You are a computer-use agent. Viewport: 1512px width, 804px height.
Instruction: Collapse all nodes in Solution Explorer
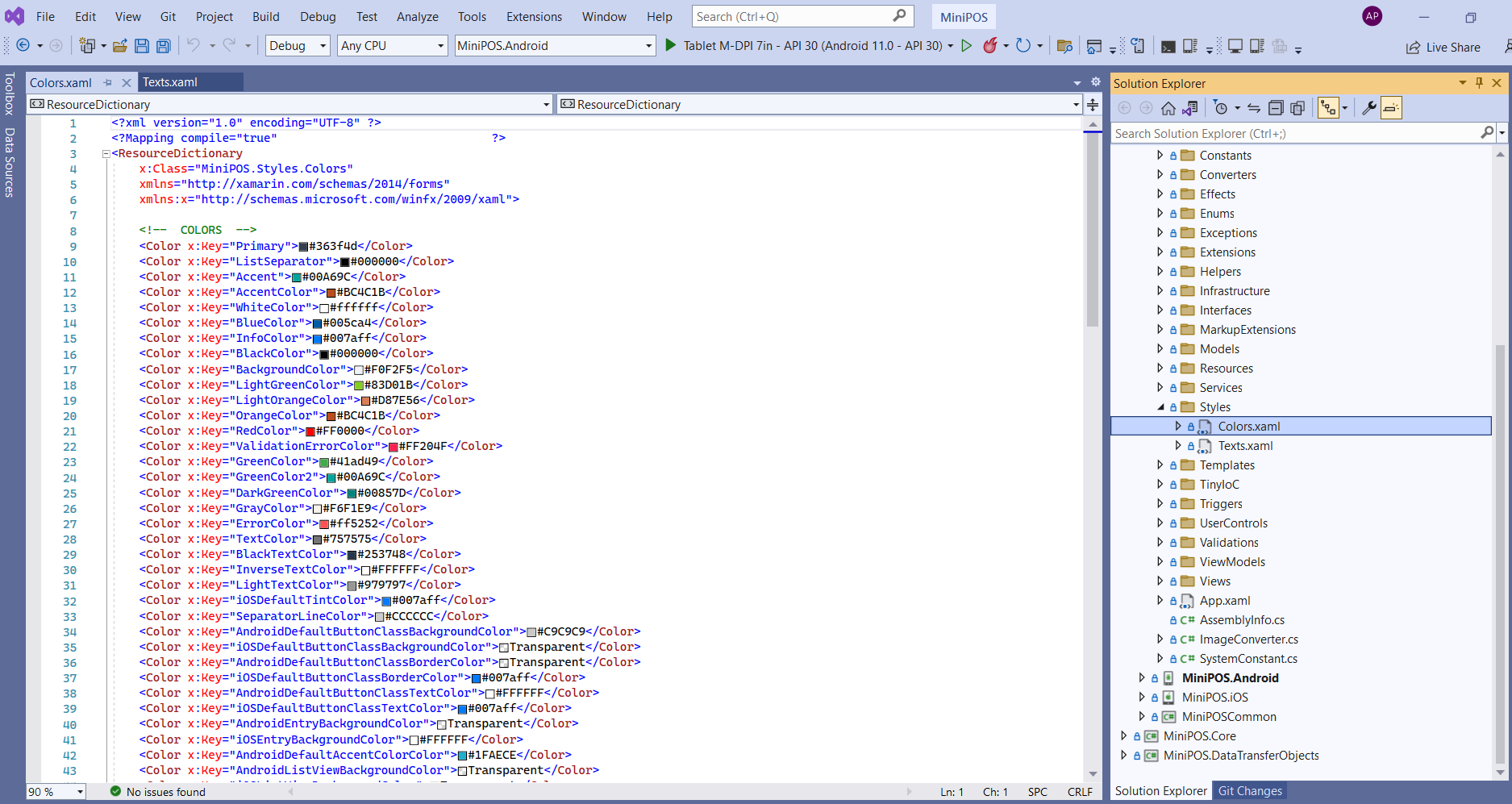(1276, 108)
